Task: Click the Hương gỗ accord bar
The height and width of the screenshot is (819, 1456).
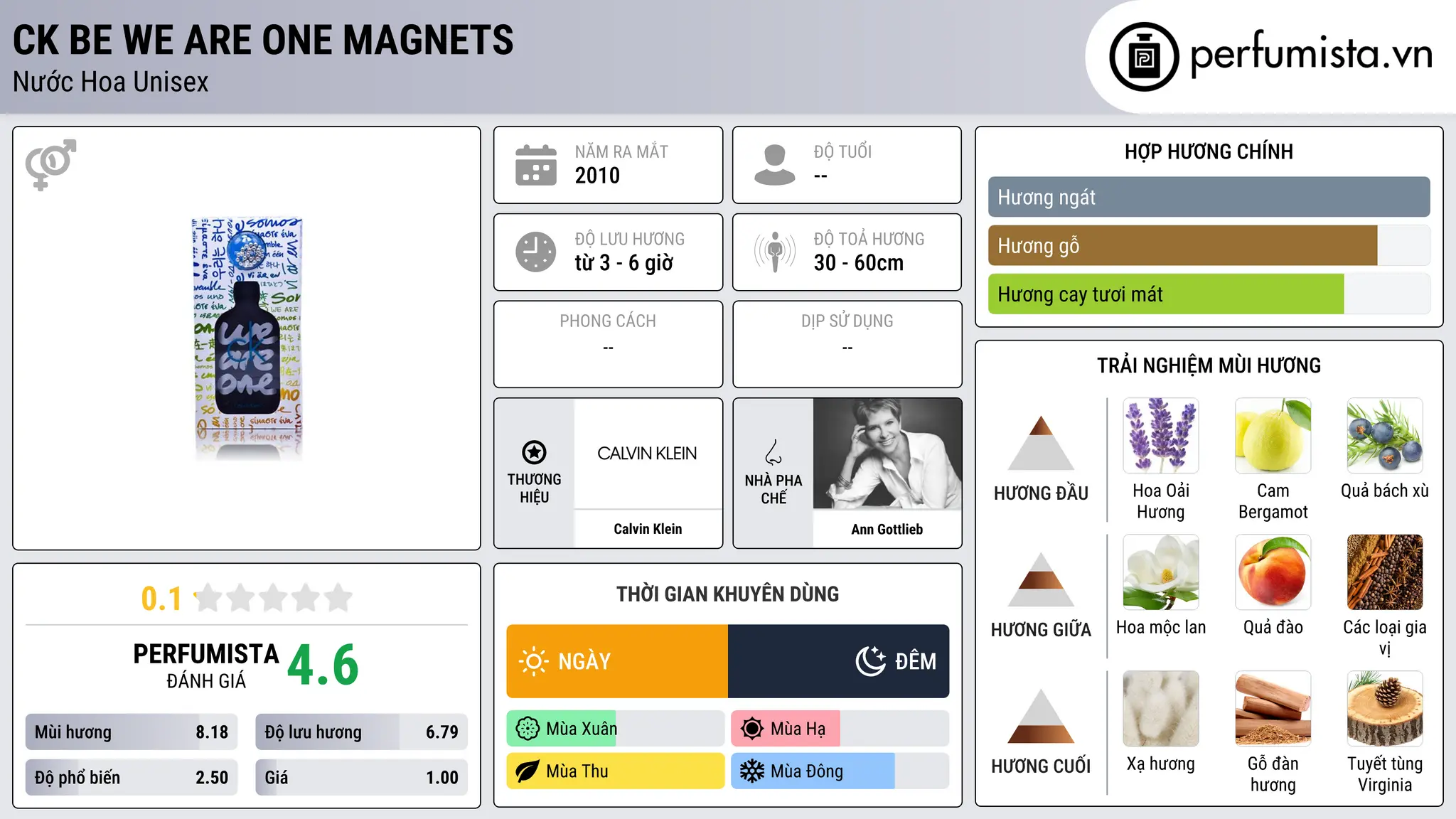Action: pos(1209,245)
